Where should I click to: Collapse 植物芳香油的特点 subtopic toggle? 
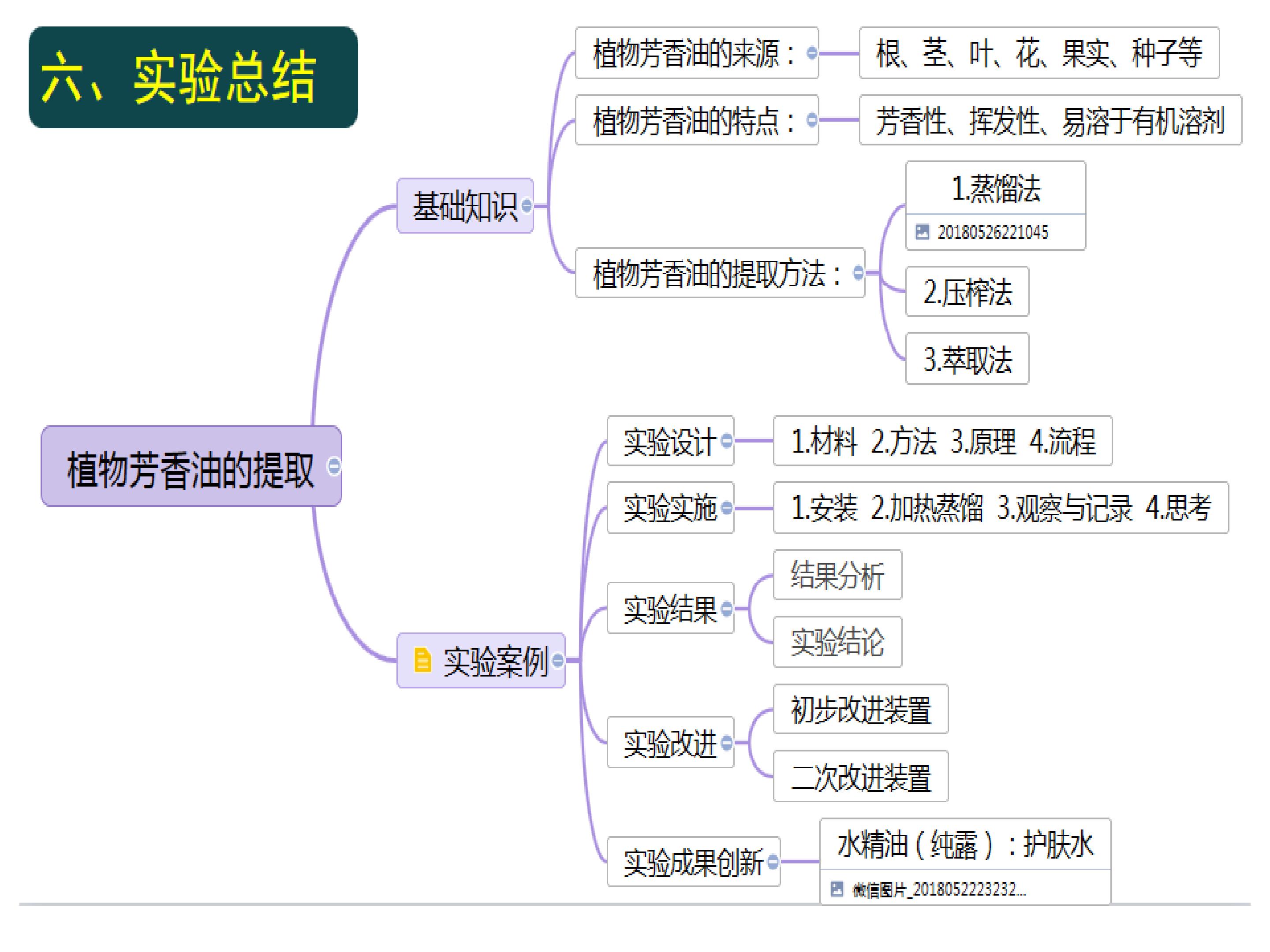click(812, 120)
